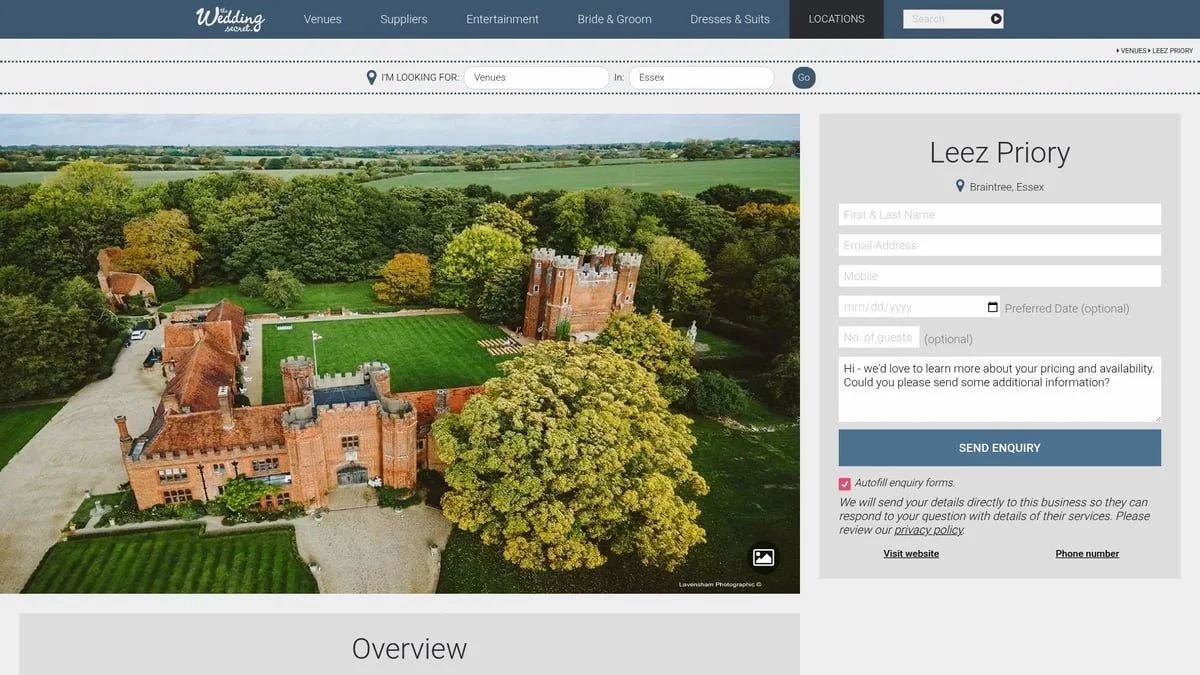1200x675 pixels.
Task: Open the privacy policy link
Action: pos(928,530)
